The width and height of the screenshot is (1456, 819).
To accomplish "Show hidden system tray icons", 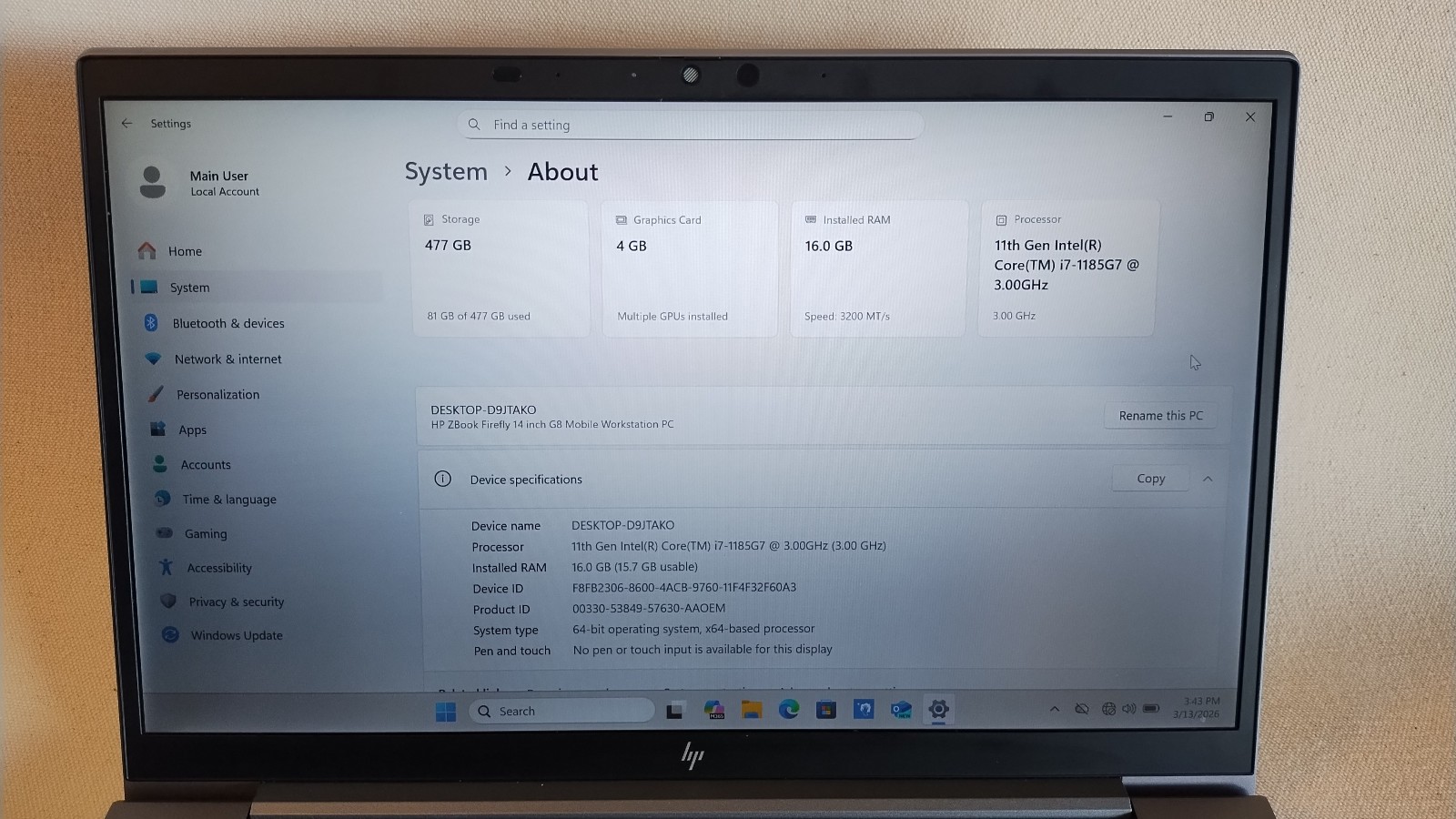I will click(x=1055, y=709).
